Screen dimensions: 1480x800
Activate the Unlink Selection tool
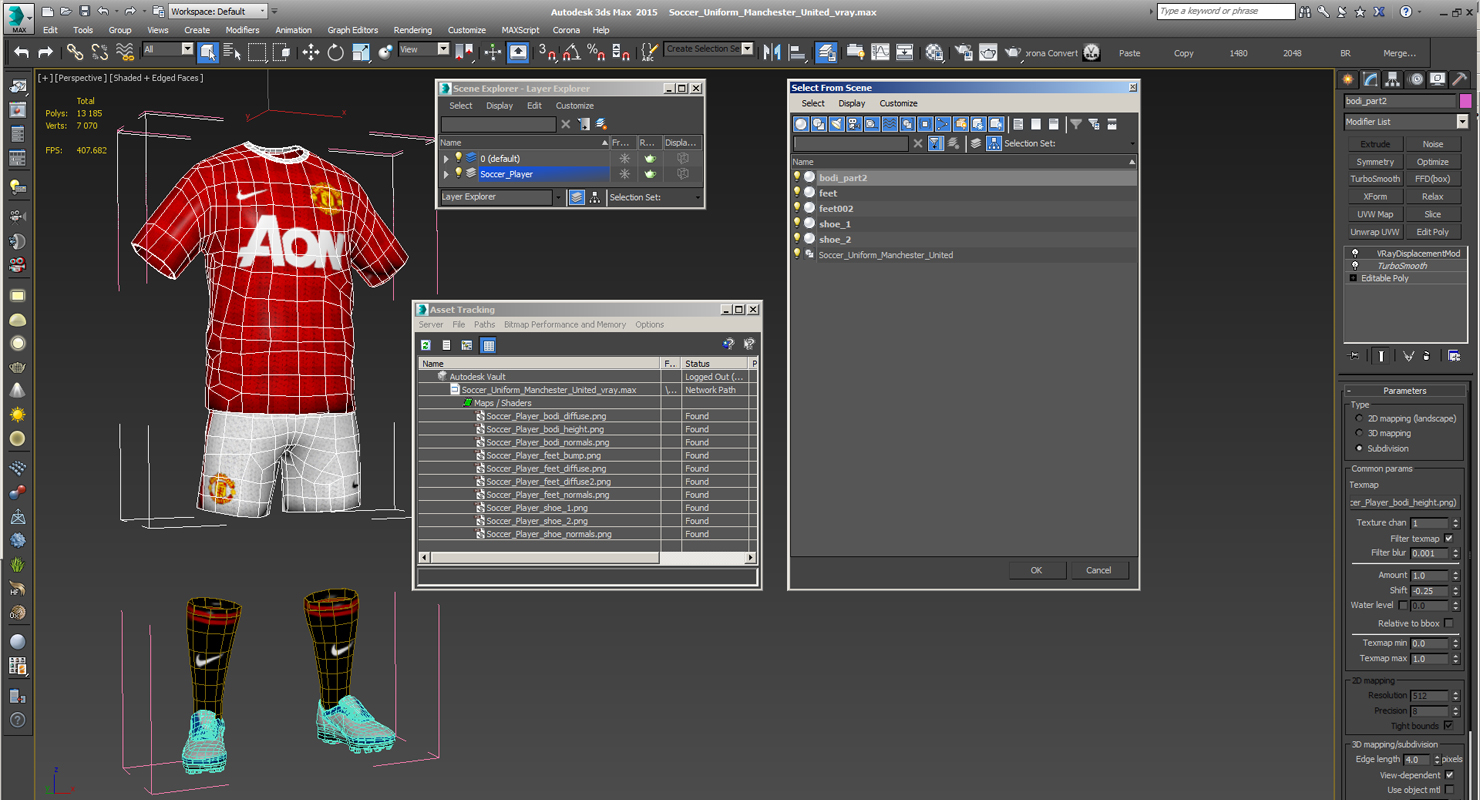(x=100, y=52)
